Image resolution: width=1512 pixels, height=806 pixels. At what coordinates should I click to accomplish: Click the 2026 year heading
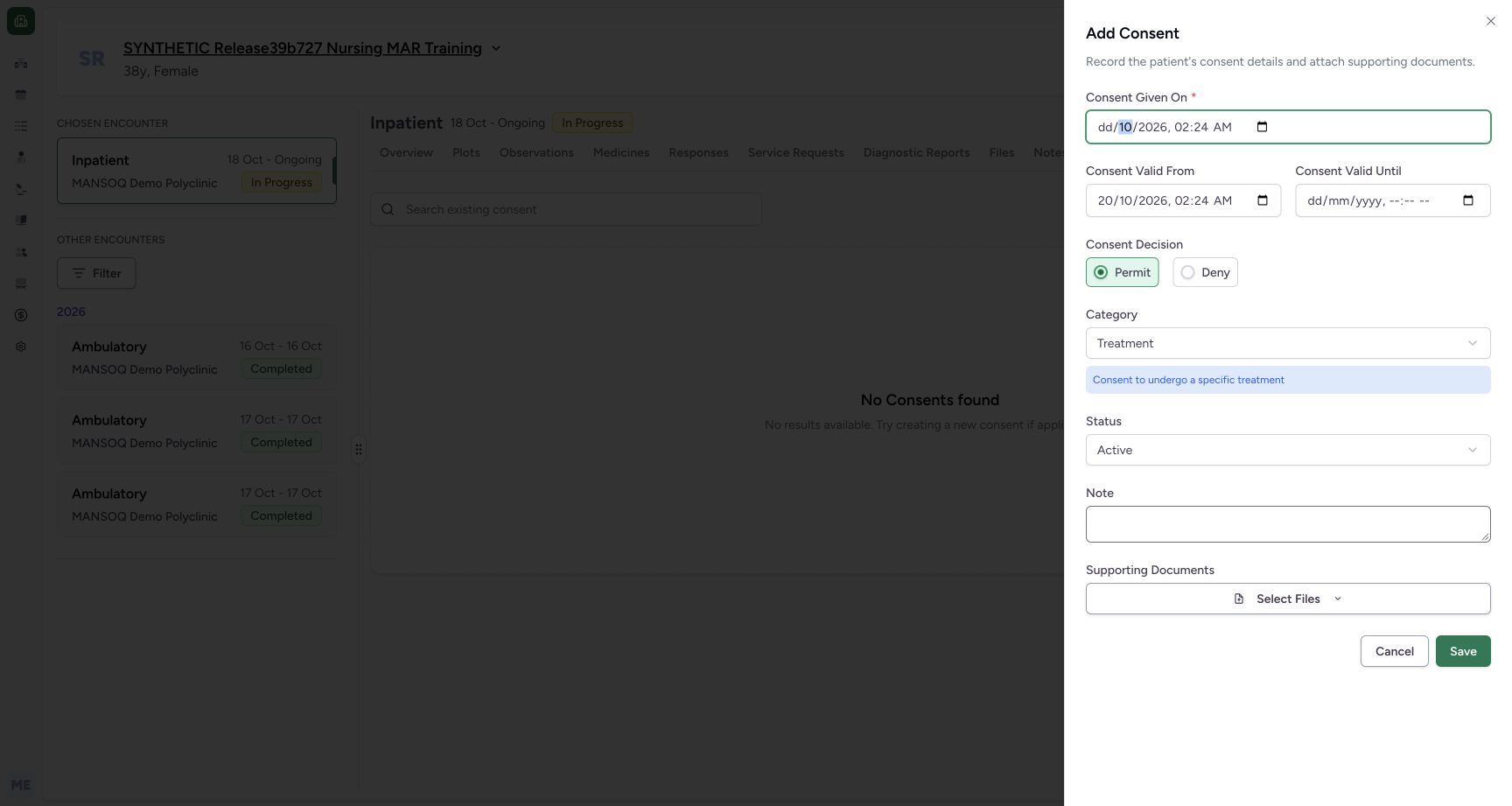pyautogui.click(x=71, y=312)
